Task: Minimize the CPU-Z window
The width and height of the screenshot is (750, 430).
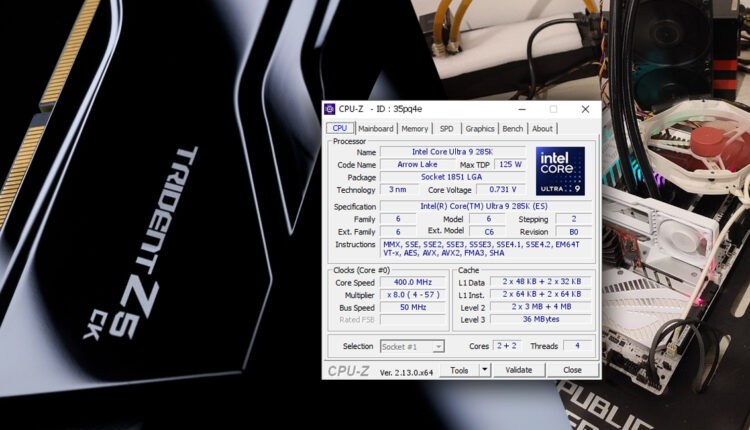Action: (522, 109)
